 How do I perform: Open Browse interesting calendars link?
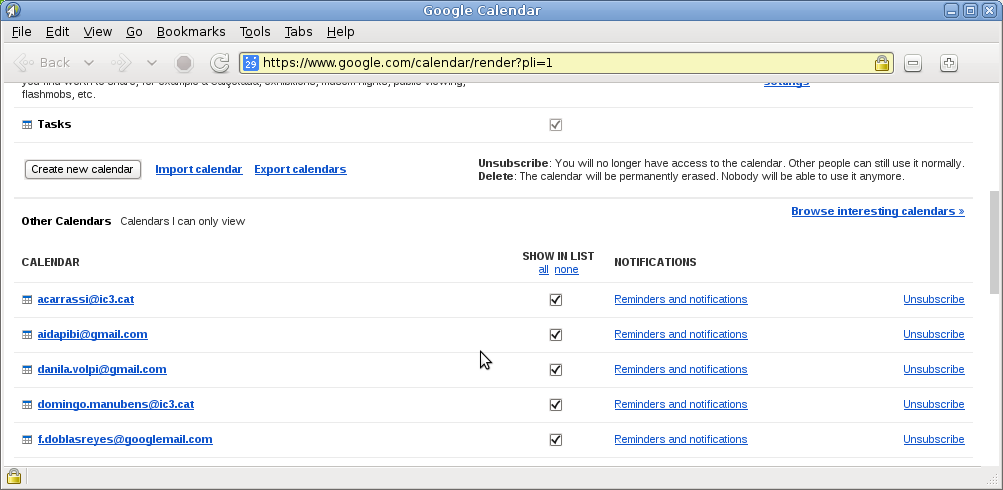(x=878, y=211)
